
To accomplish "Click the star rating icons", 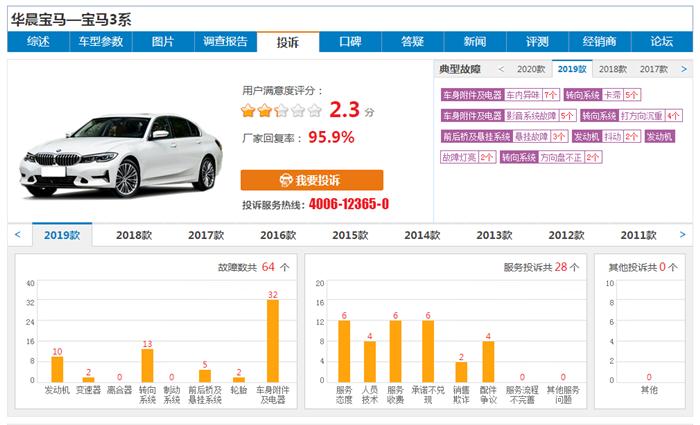I will (281, 110).
